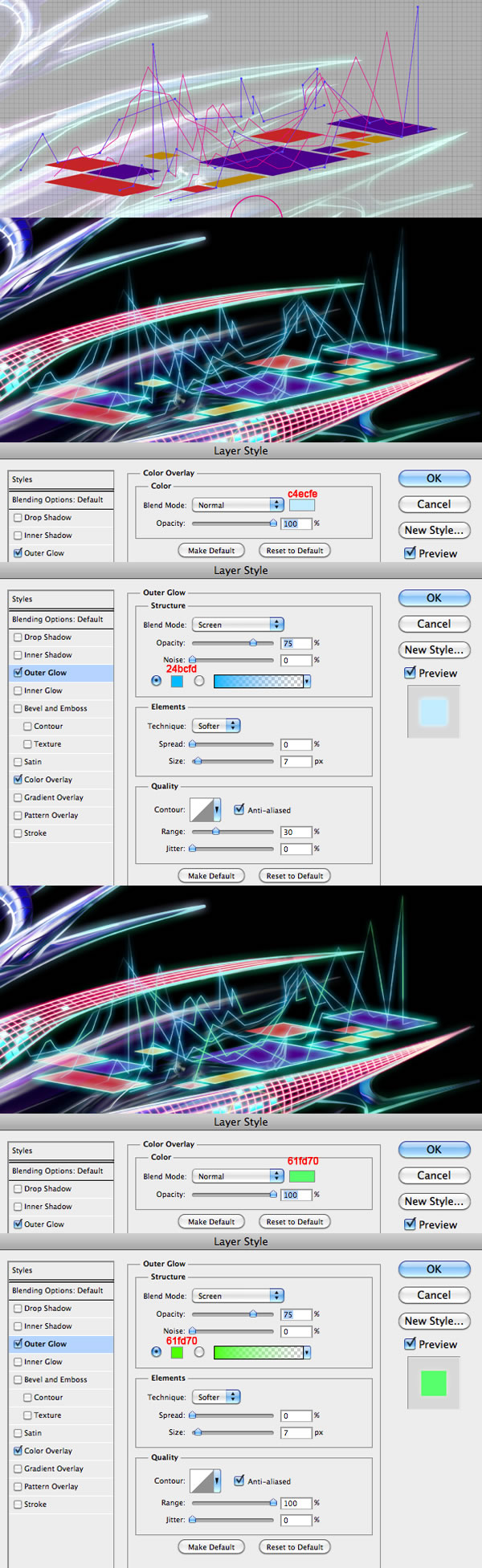The height and width of the screenshot is (1568, 482).
Task: Click the green 61fd70 glow color swatch
Action: pyautogui.click(x=177, y=1352)
